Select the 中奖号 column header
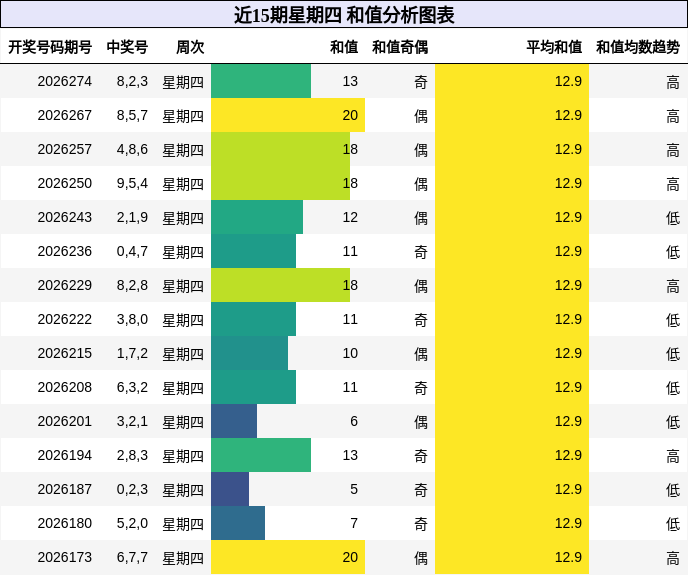The image size is (688, 575). click(x=127, y=47)
